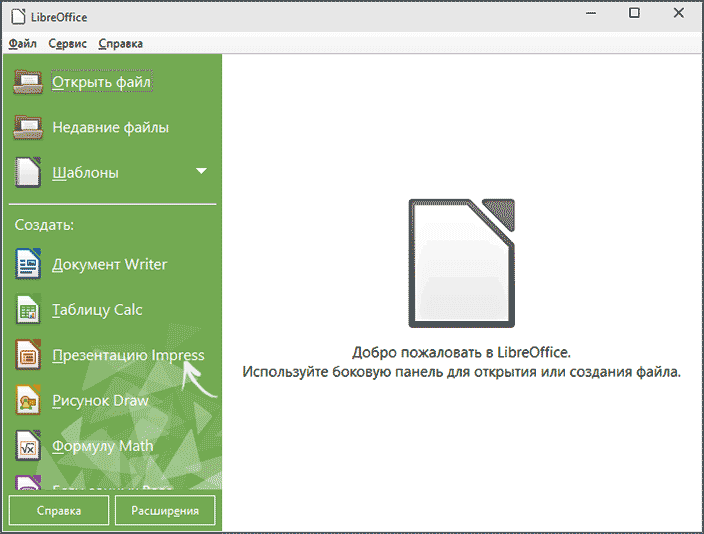The width and height of the screenshot is (704, 534).
Task: Click the Templates document icon
Action: [x=28, y=172]
